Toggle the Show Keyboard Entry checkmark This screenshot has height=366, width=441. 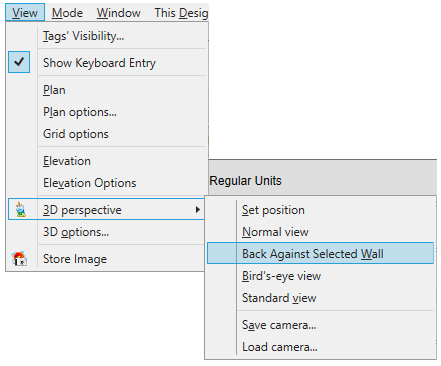tap(19, 62)
